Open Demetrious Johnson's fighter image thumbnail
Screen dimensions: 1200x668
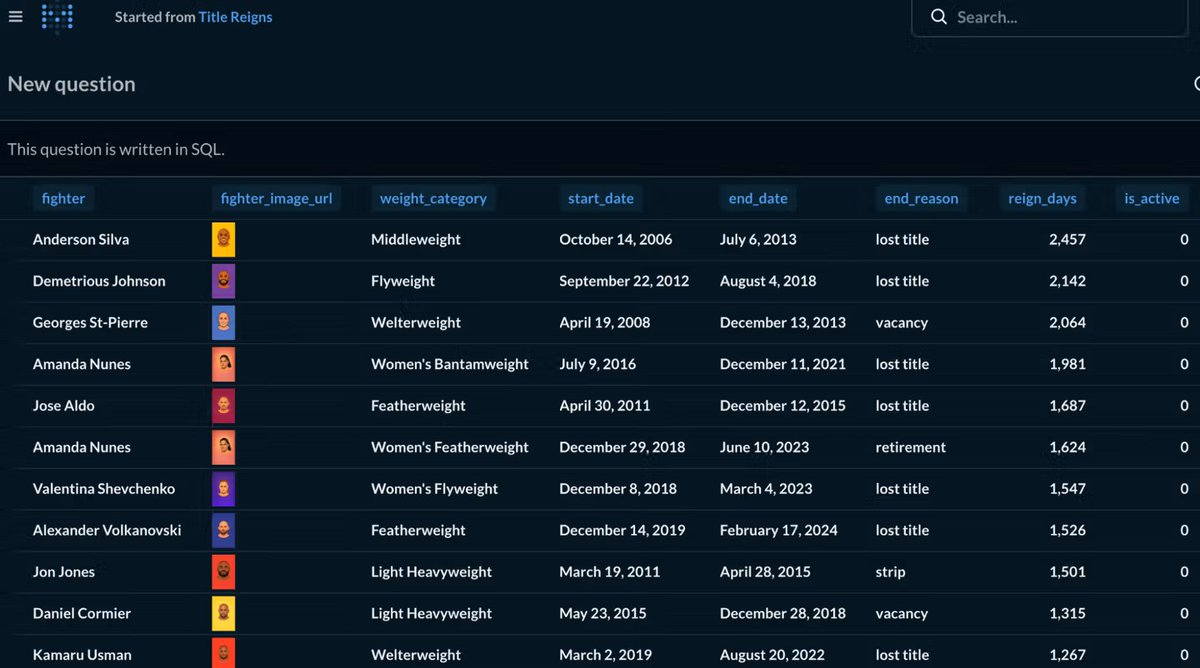(224, 281)
